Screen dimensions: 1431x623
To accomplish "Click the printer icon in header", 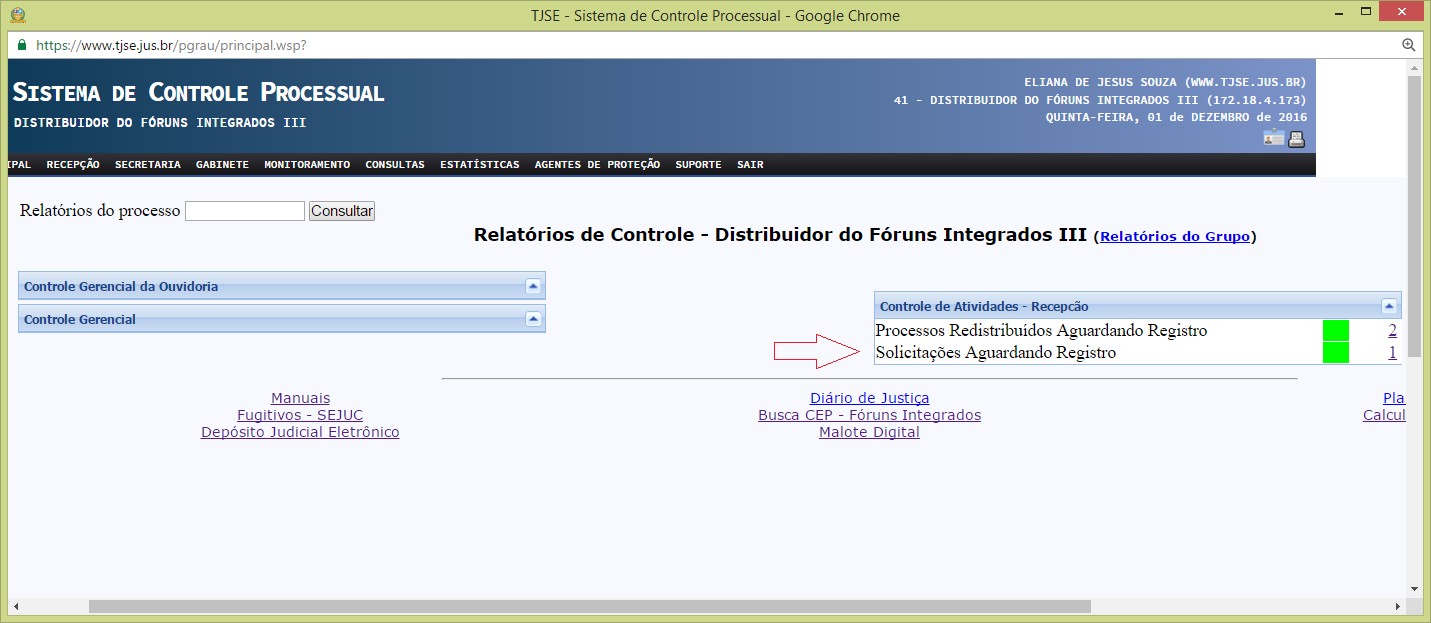I will 1296,139.
